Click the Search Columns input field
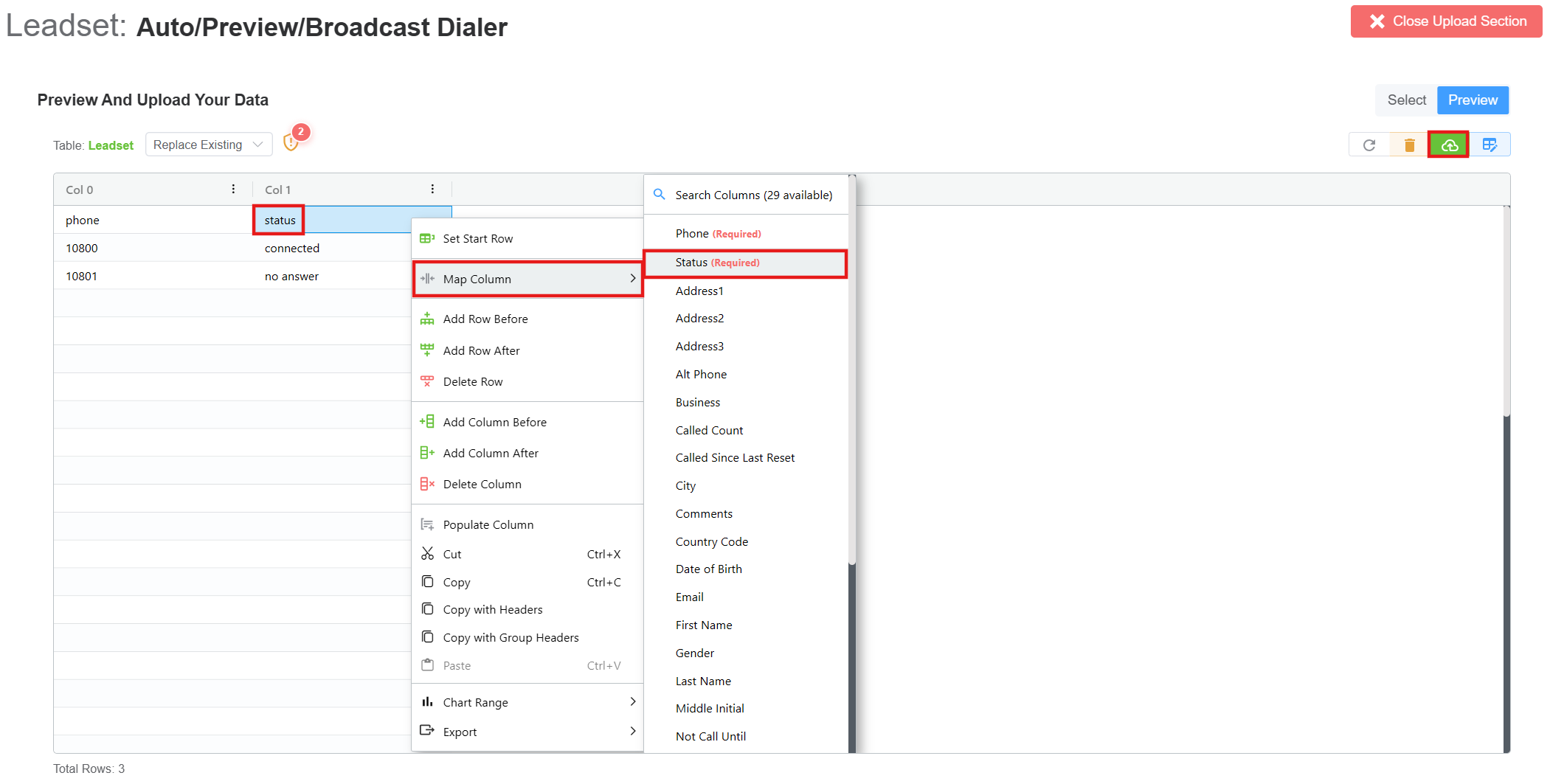Screen dimensions: 1550x784 coord(754,195)
